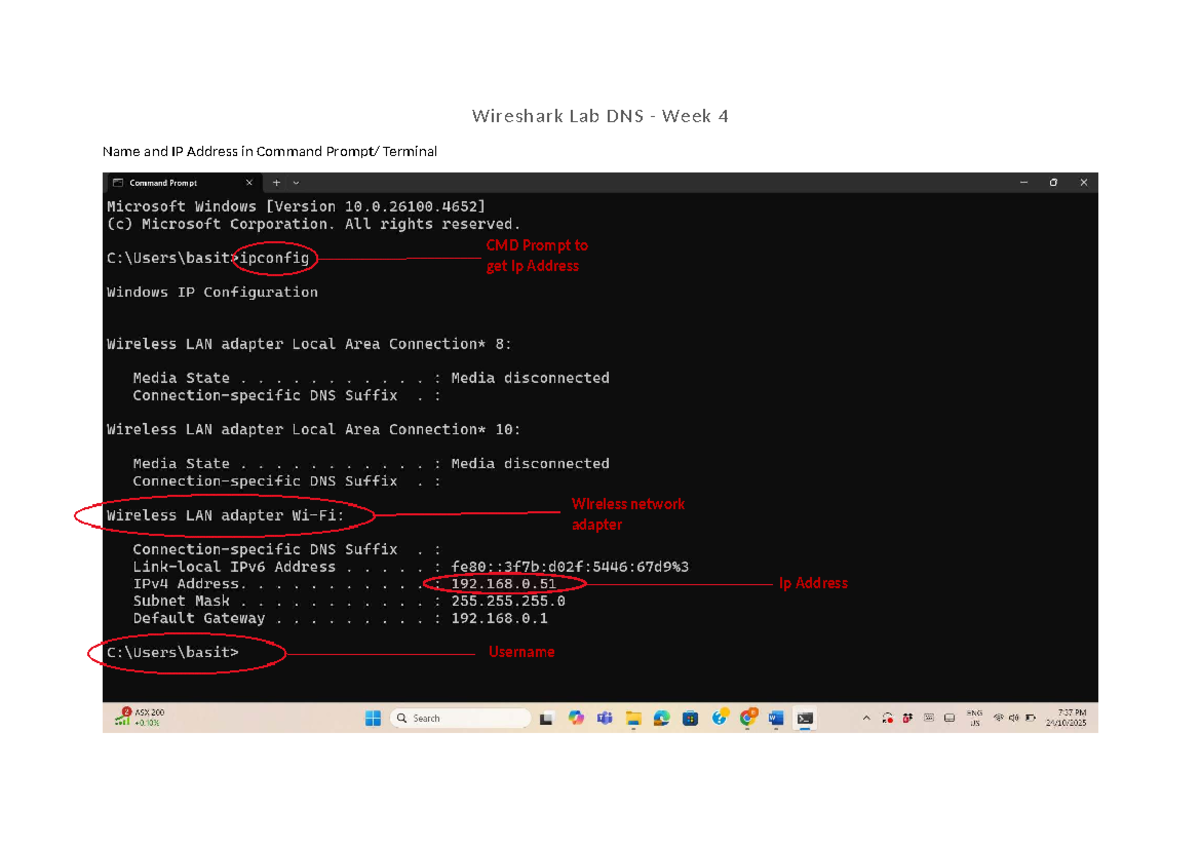
Task: Click the 'Windows IP Configuration' line
Action: (212, 292)
